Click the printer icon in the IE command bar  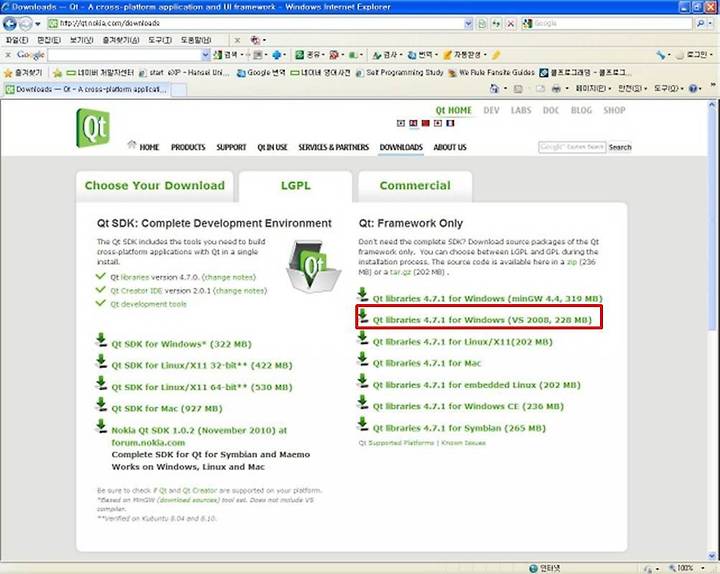pos(556,89)
